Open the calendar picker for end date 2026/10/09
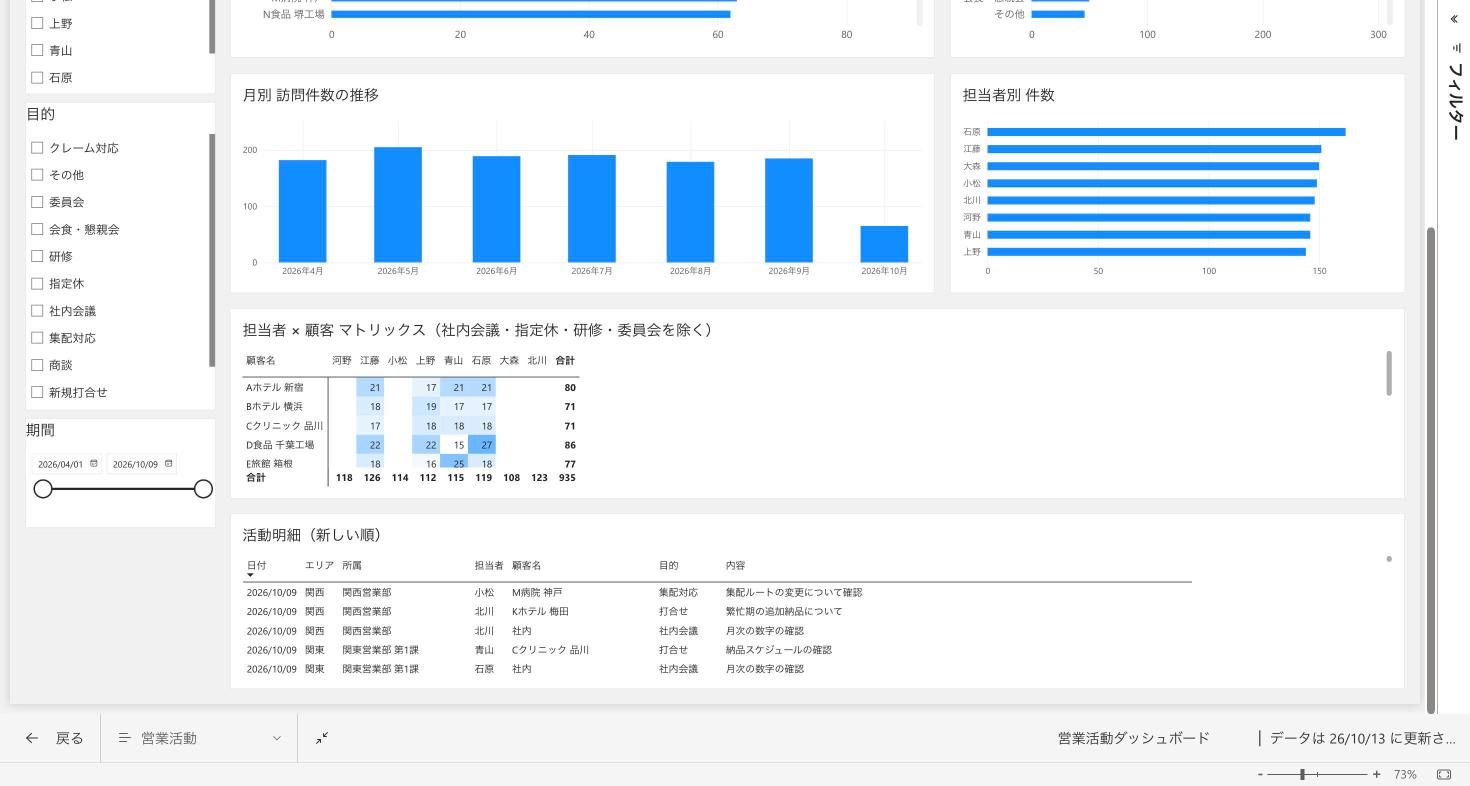1470x786 pixels. click(168, 463)
